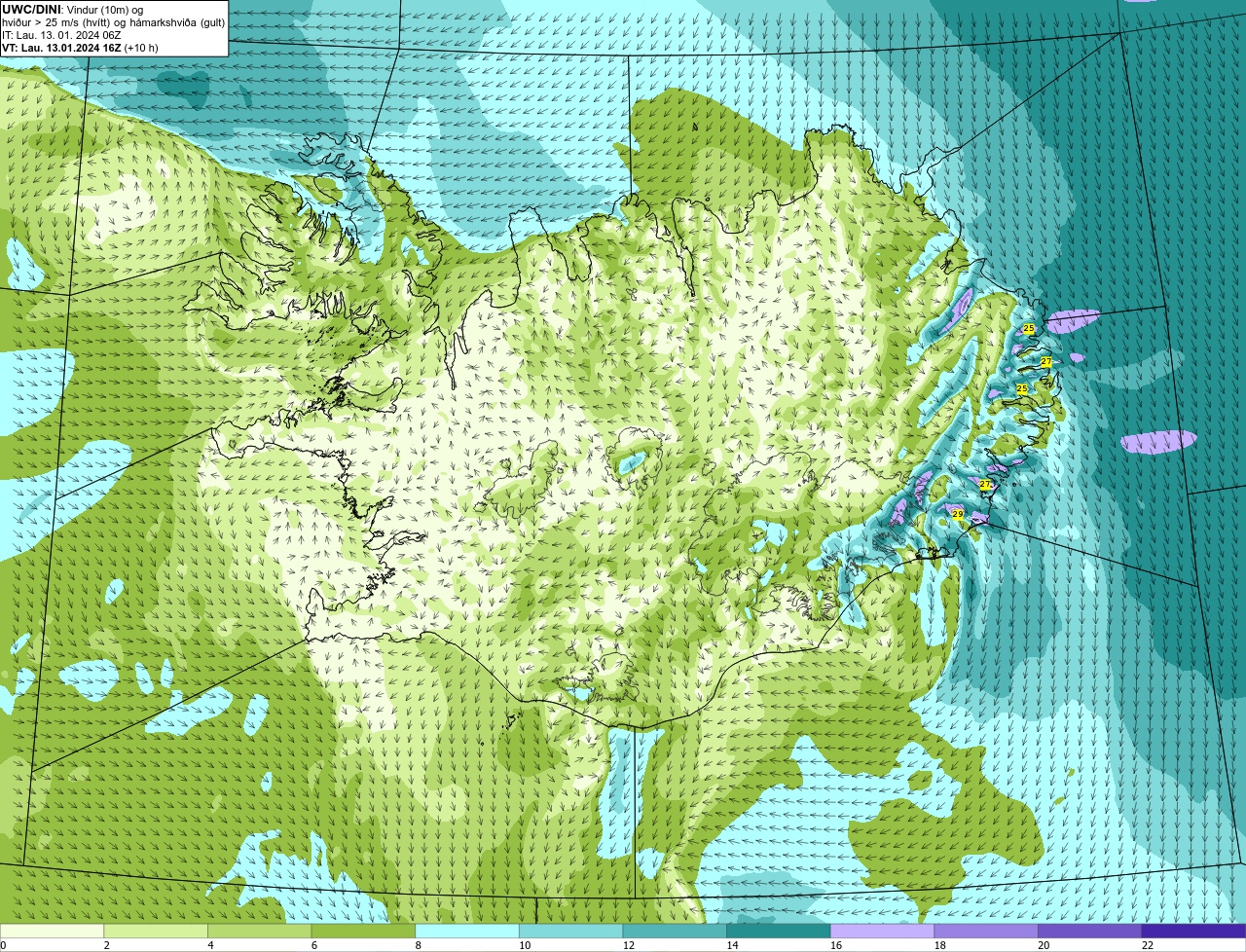Click the northernmost yellow 25 gust label

tap(1029, 329)
